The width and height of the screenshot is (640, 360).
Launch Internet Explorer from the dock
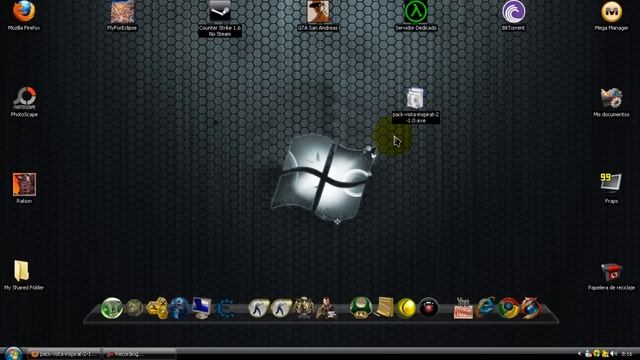(486, 308)
